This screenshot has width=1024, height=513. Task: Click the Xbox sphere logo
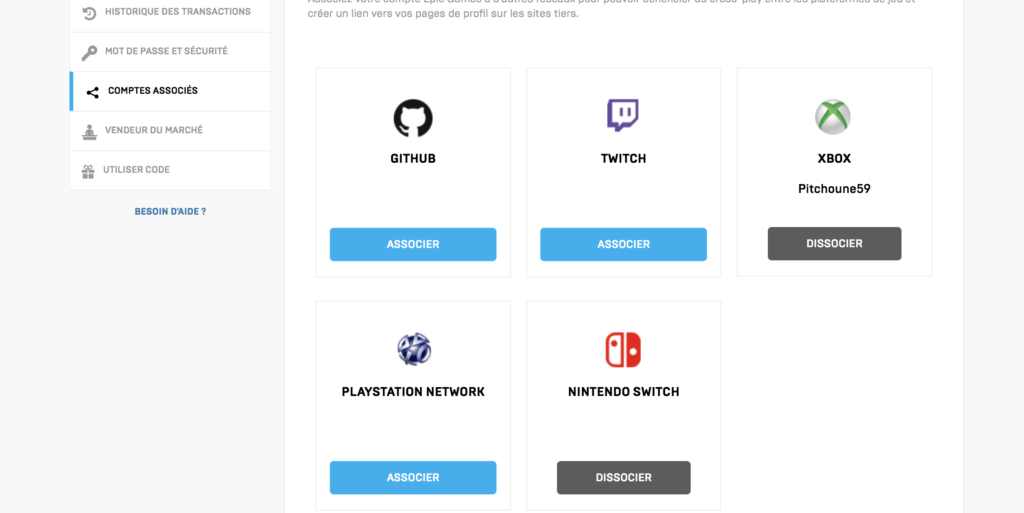click(833, 117)
